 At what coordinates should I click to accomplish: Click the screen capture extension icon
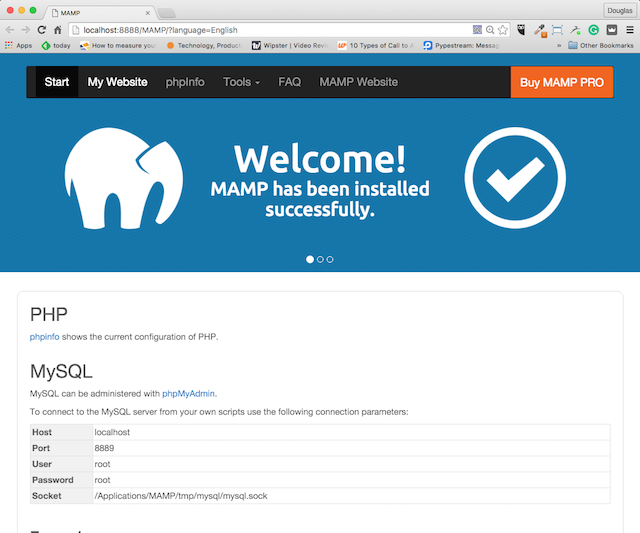(558, 30)
